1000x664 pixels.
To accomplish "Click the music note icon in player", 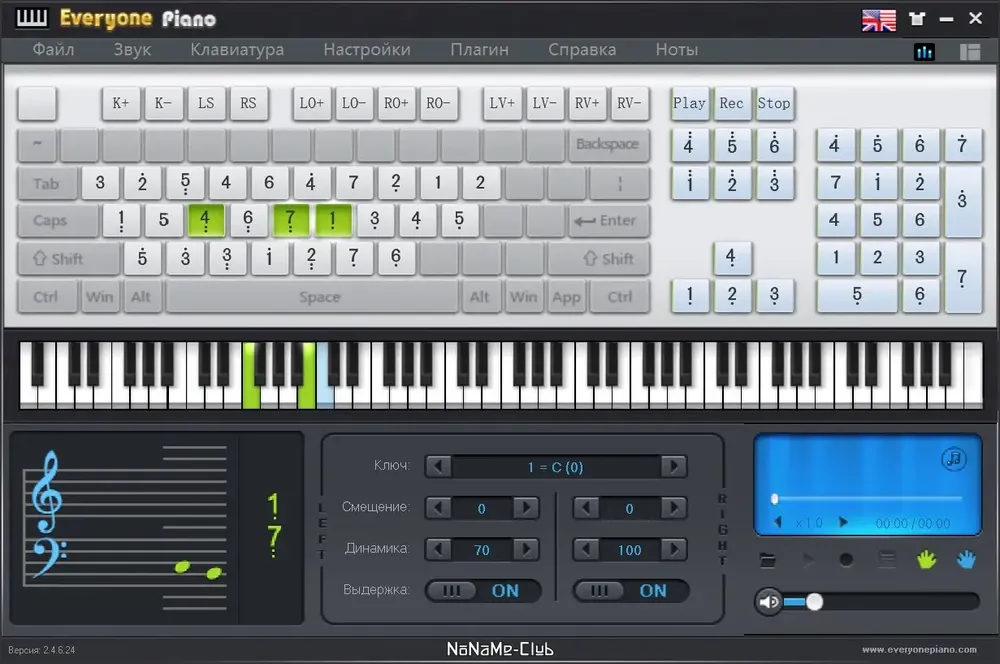I will coord(954,459).
